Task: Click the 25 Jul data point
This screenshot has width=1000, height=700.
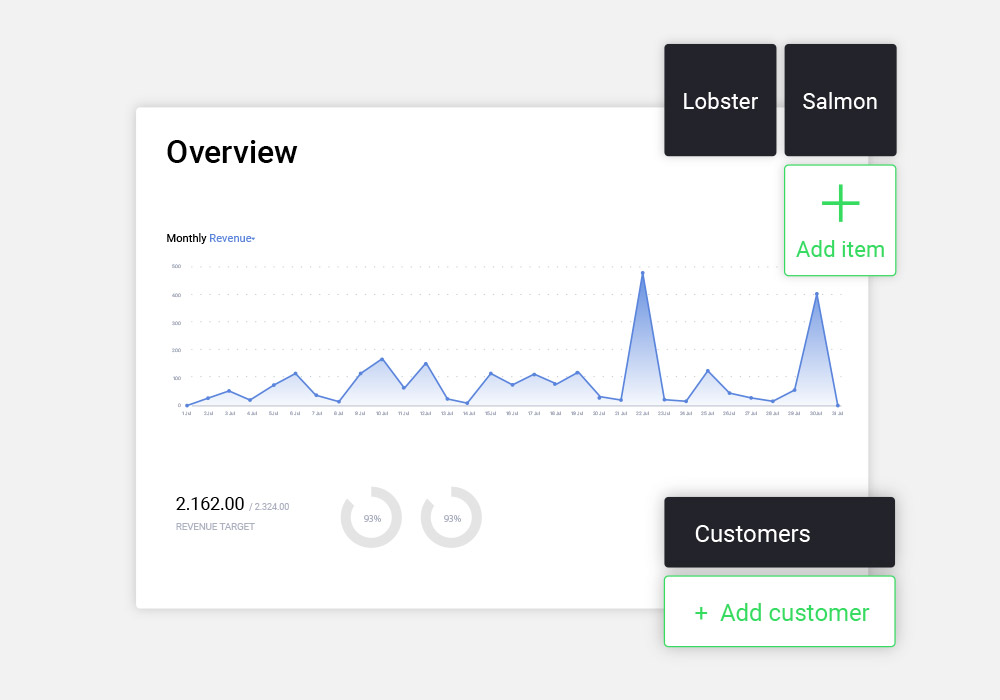Action: [707, 370]
